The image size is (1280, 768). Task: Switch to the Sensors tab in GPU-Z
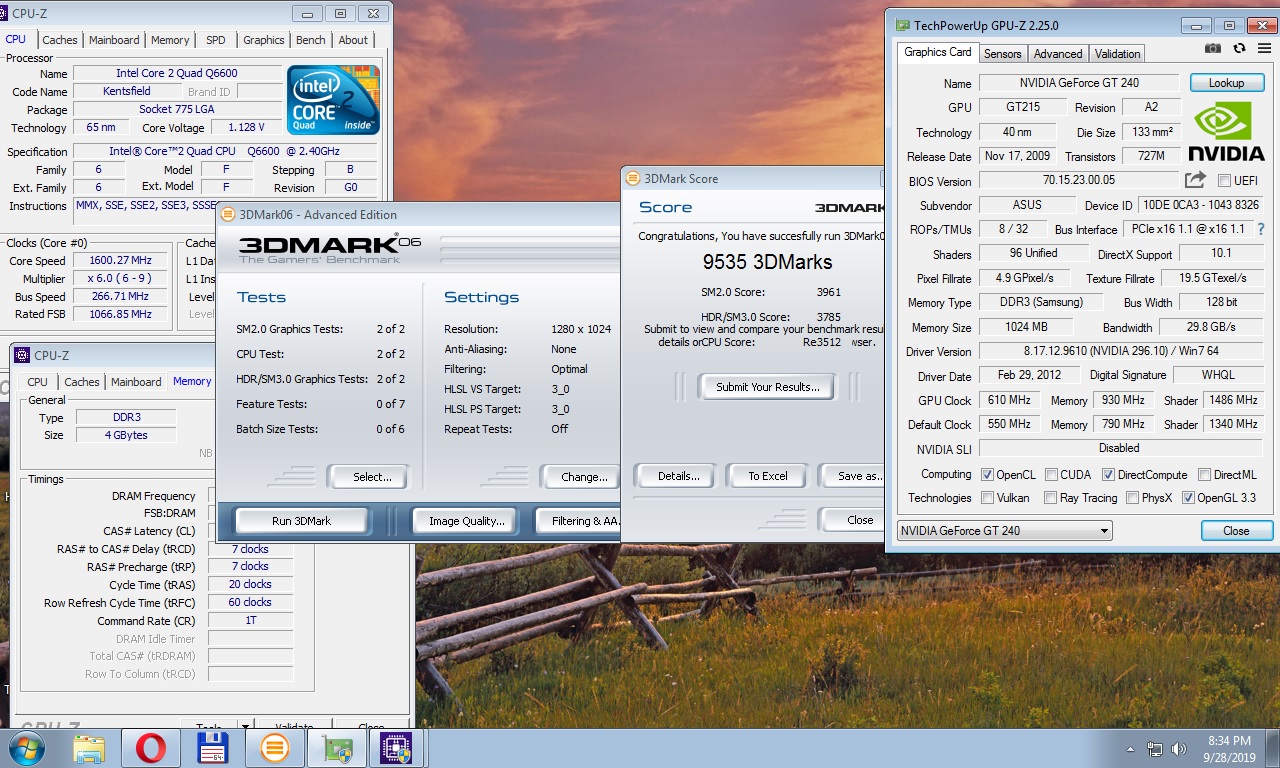pyautogui.click(x=1002, y=54)
